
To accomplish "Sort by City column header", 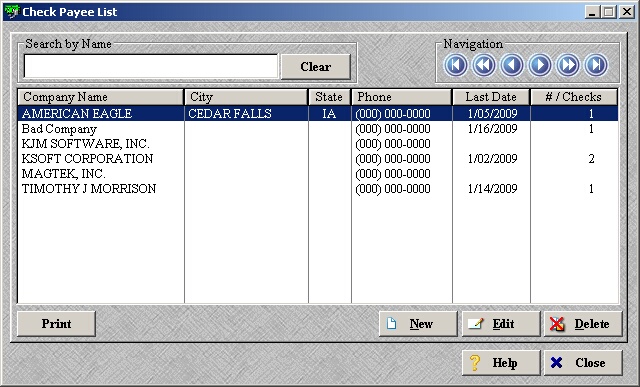I will pos(246,97).
